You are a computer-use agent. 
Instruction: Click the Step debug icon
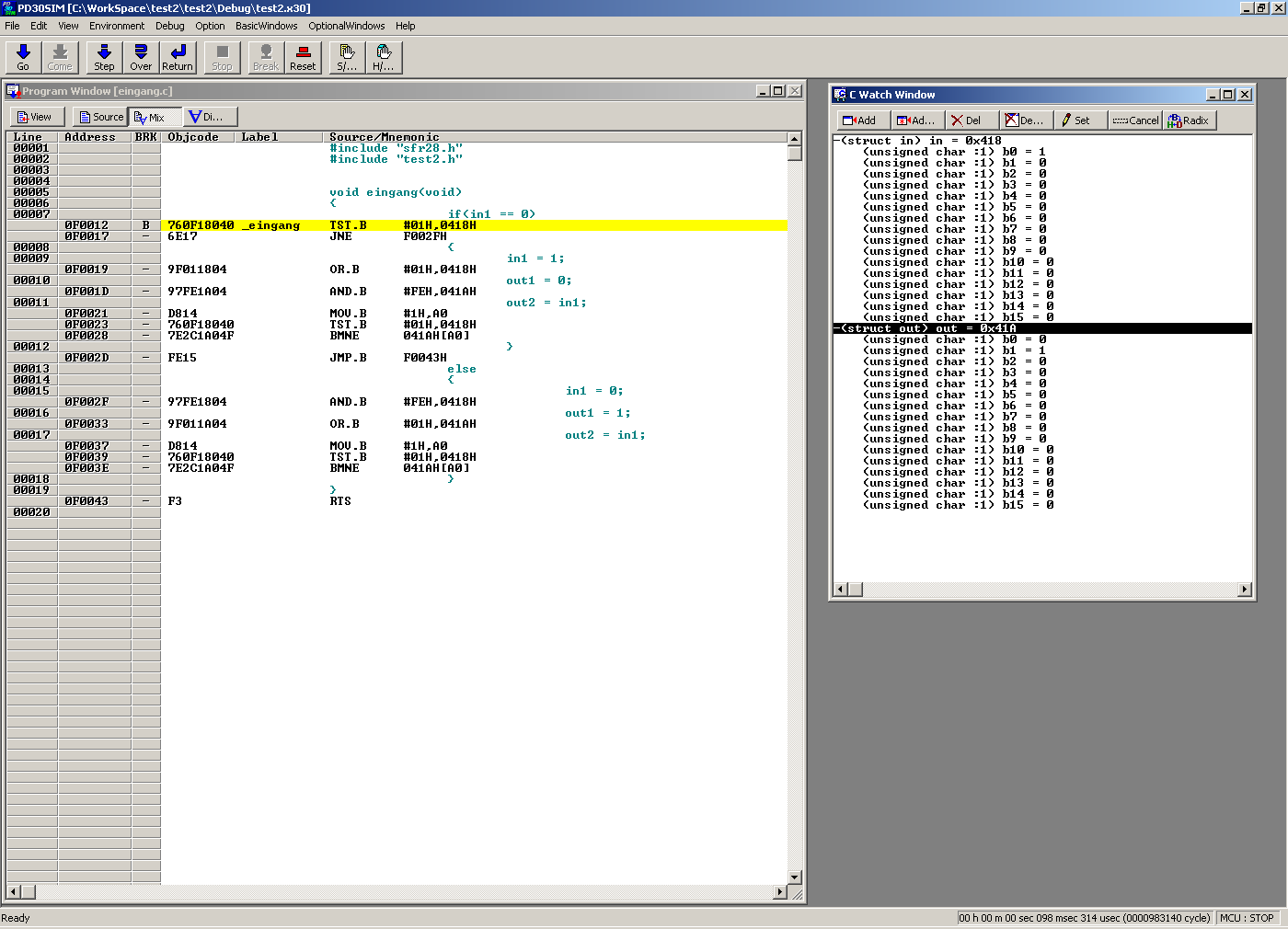104,57
